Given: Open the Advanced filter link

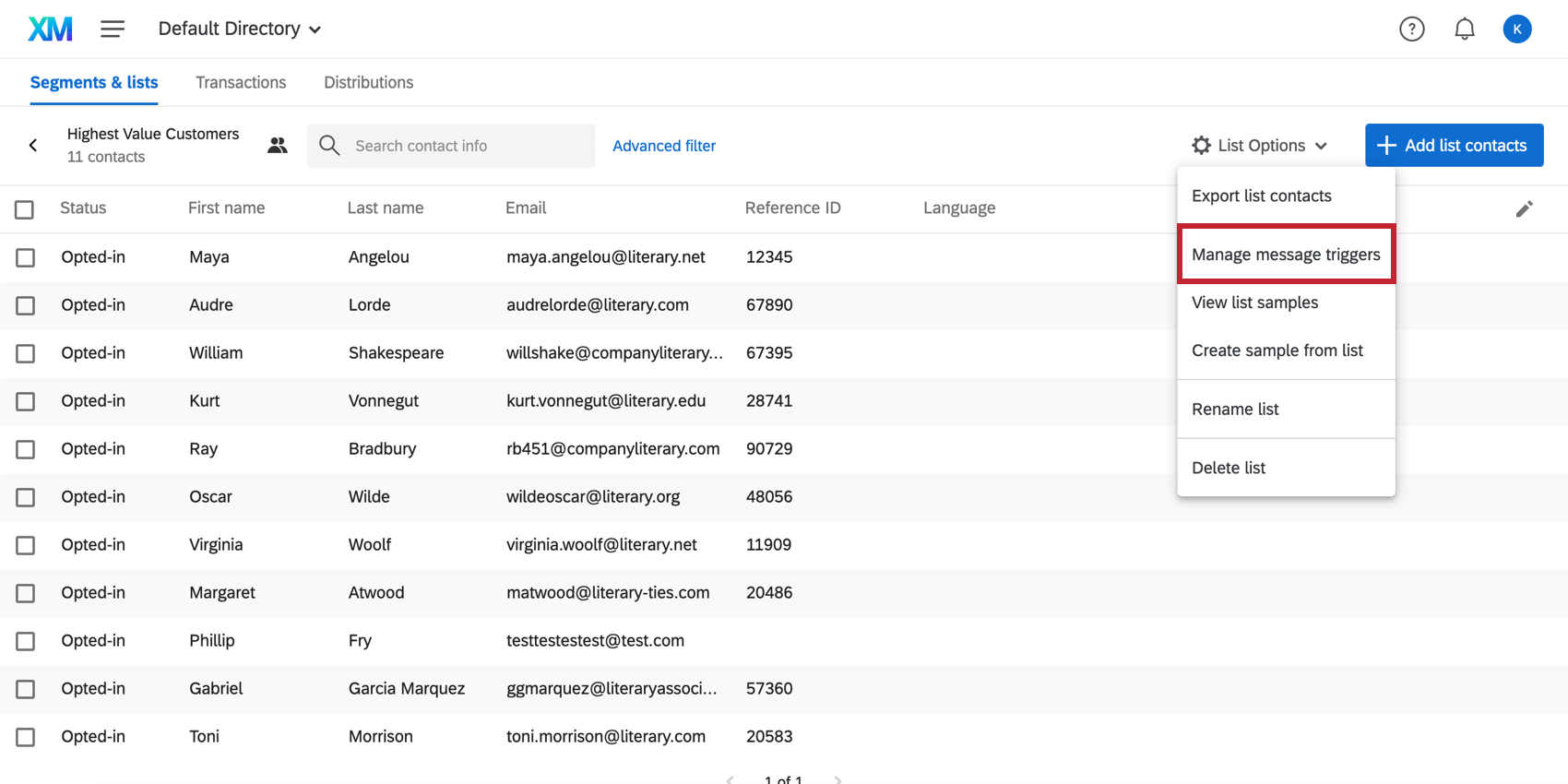Looking at the screenshot, I should click(664, 146).
